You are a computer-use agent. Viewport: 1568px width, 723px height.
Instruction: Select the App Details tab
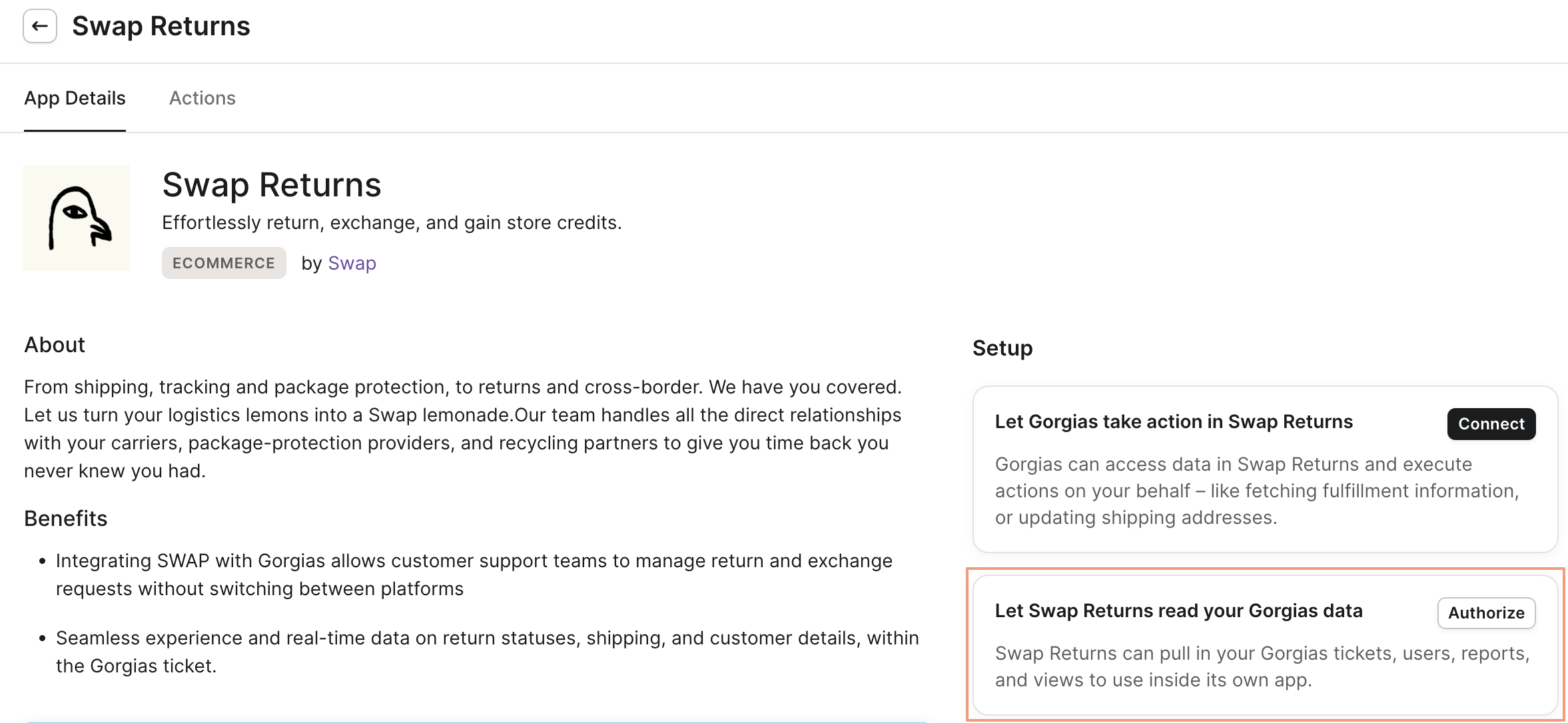click(75, 99)
